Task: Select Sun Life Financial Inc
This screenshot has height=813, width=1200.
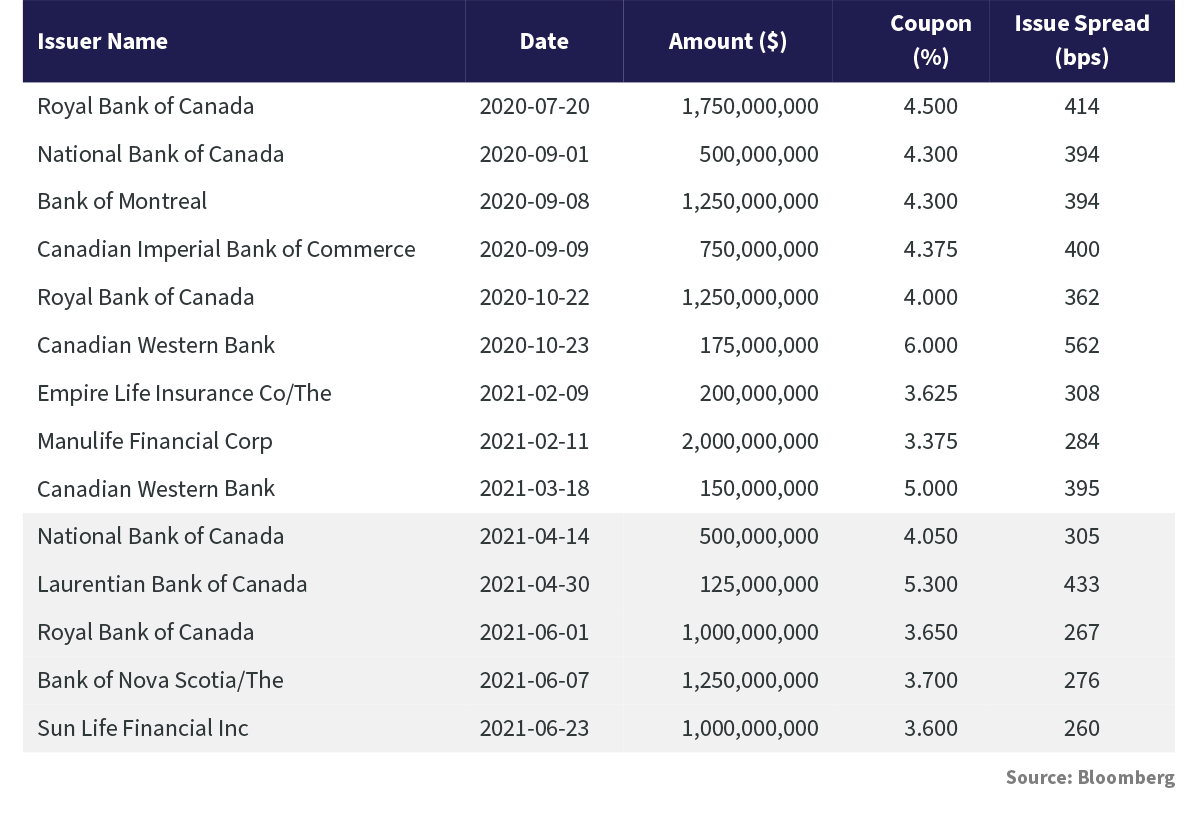Action: pos(143,728)
